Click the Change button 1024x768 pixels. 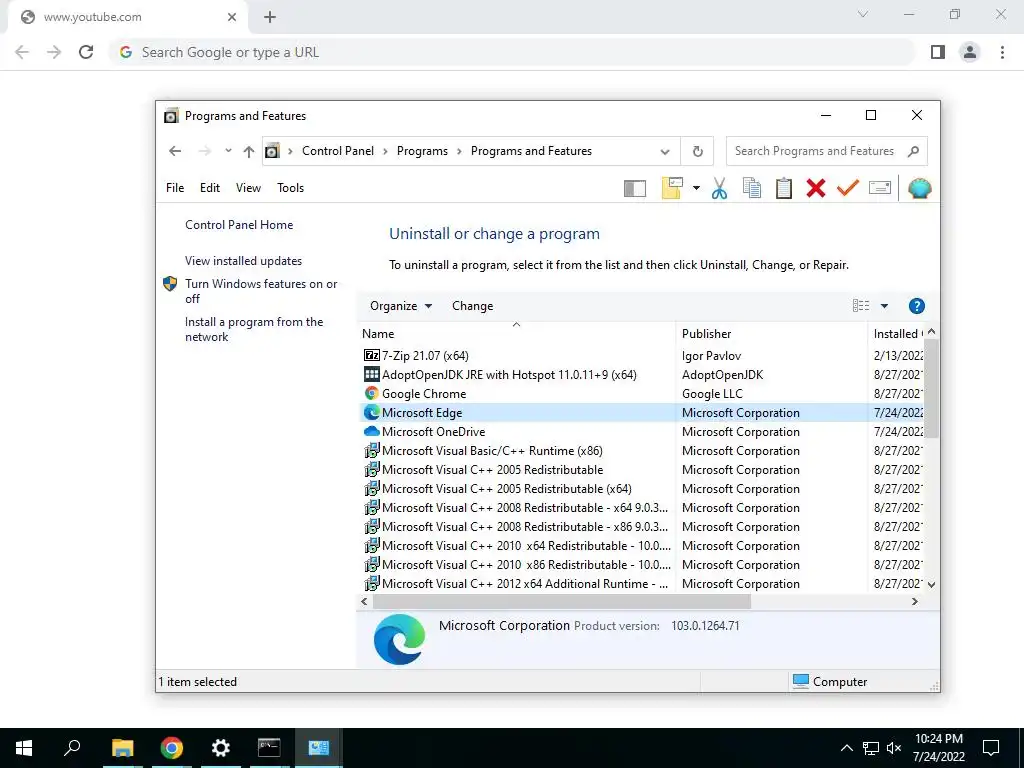pyautogui.click(x=472, y=306)
